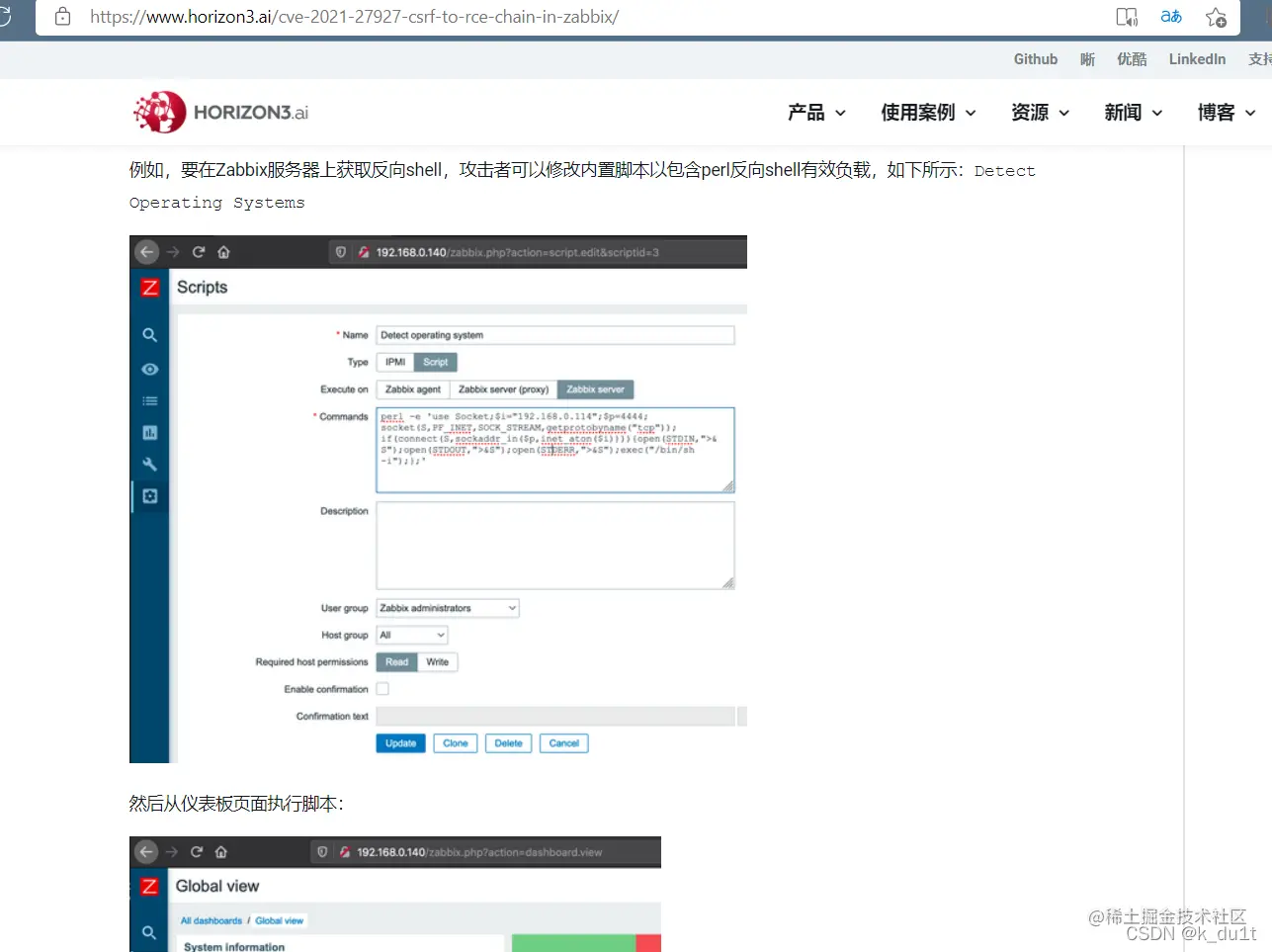
Task: Click the red Zabbix Z logo
Action: 149,287
